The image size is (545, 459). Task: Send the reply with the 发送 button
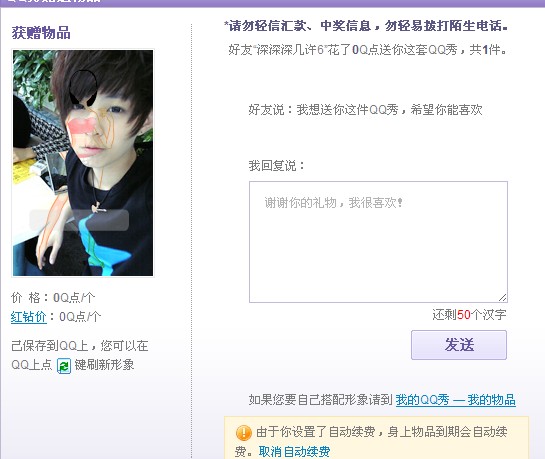(459, 345)
